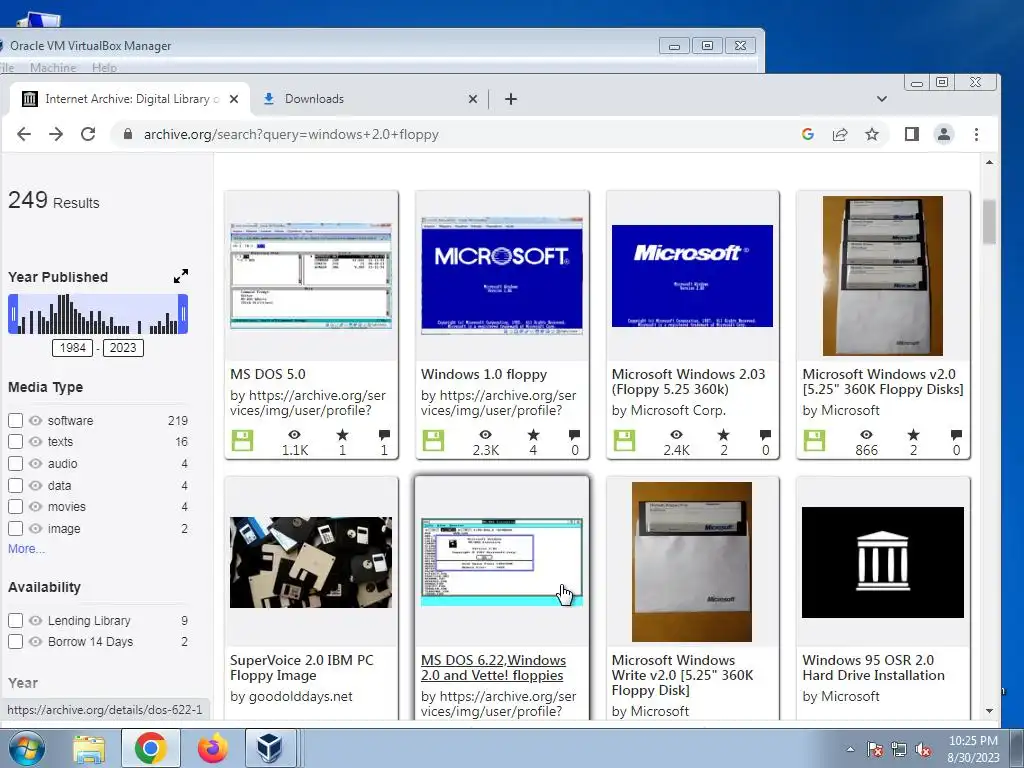
Task: Open SuperVoice 2.0 IBM PC Floppy Image title
Action: tap(302, 667)
